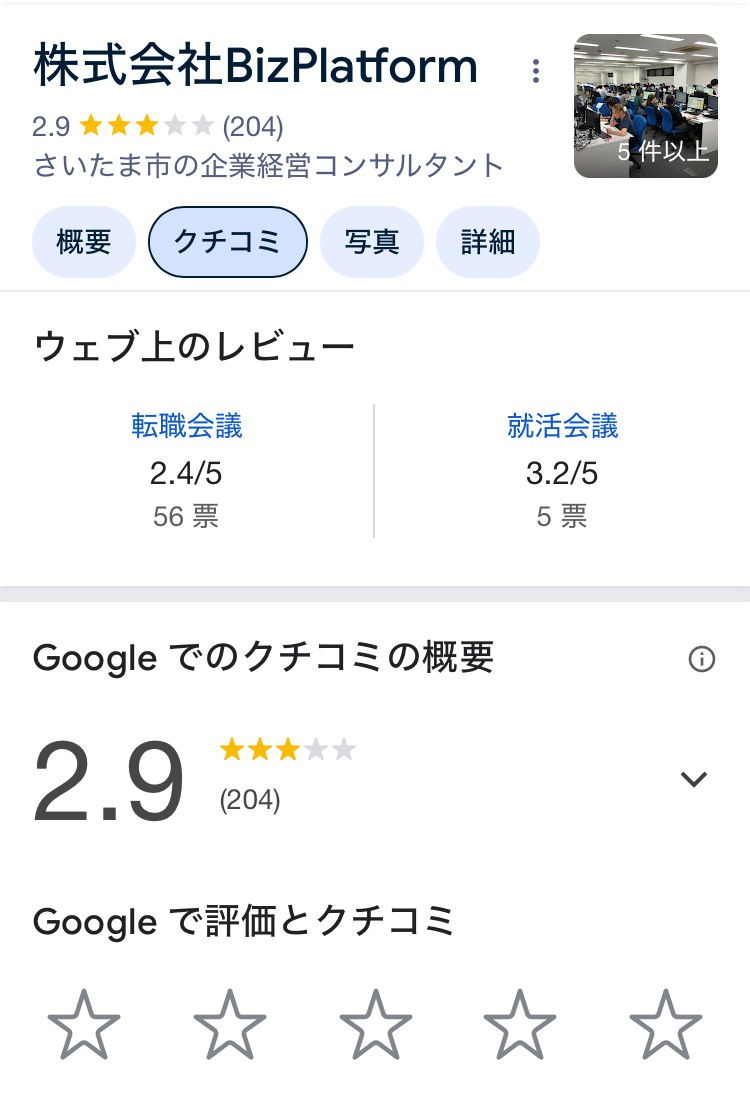Rate four stars with the fourth empty star
This screenshot has width=750, height=1114.
coord(520,1024)
